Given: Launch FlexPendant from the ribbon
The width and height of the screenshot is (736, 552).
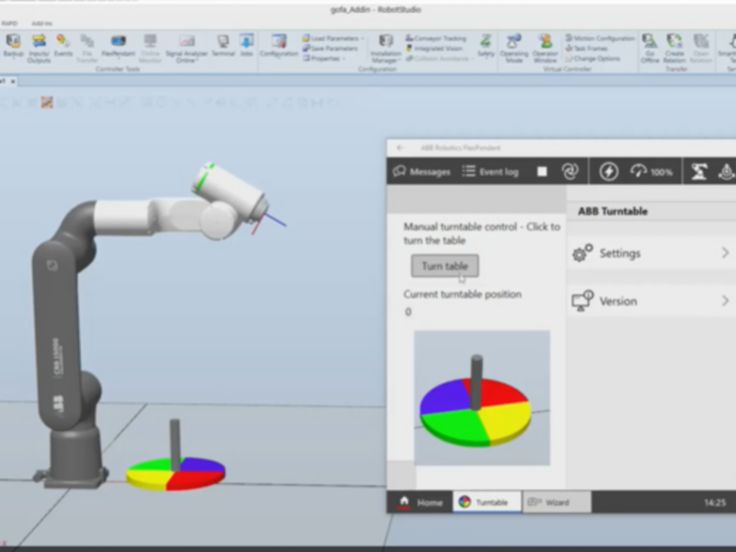Looking at the screenshot, I should pyautogui.click(x=118, y=46).
